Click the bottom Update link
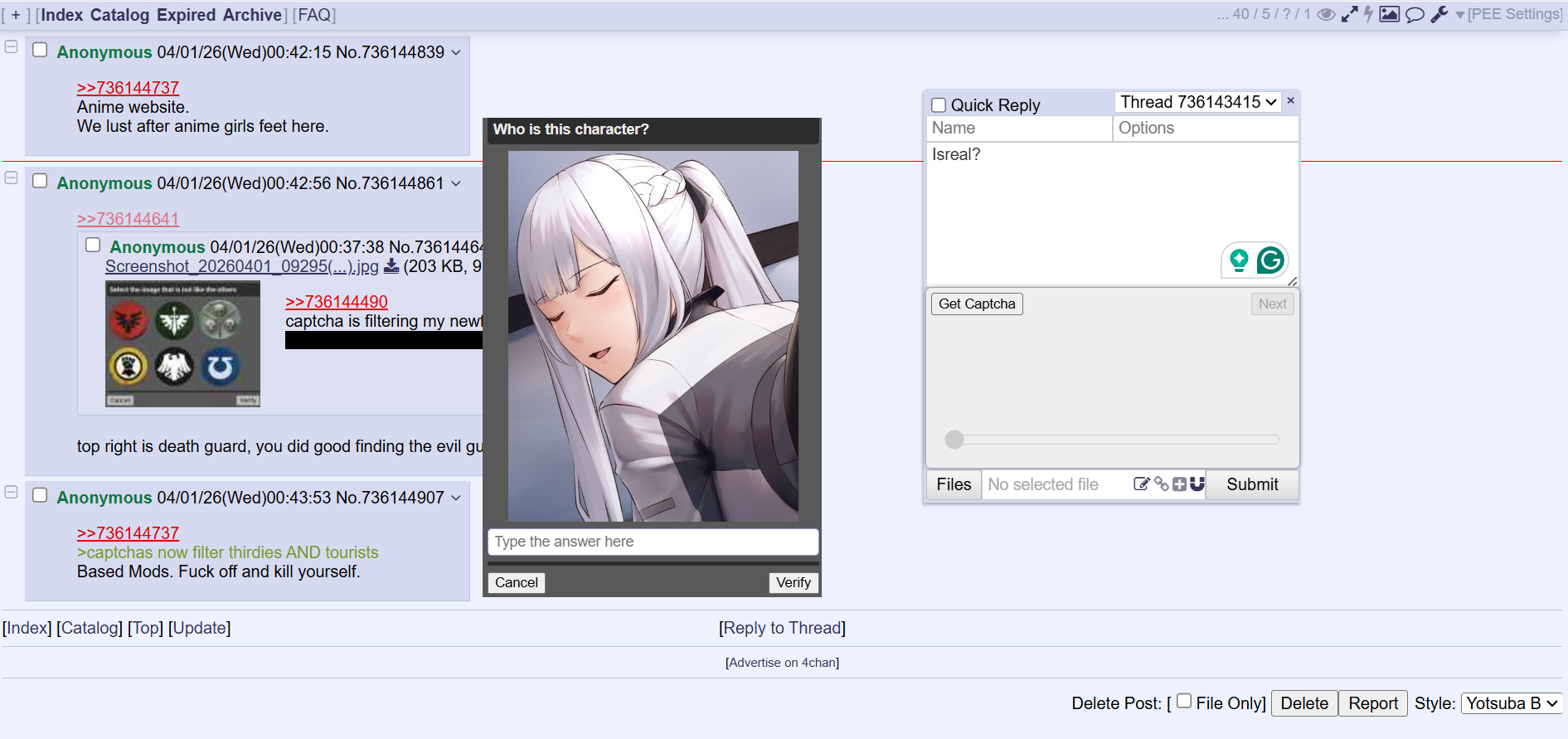This screenshot has width=1568, height=739. [x=199, y=628]
